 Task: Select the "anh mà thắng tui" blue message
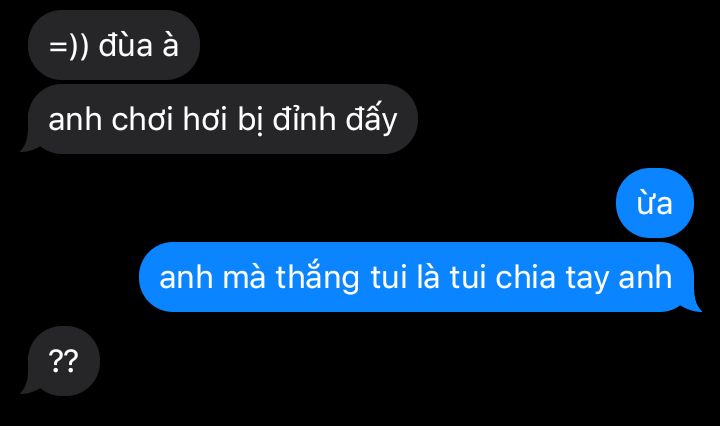click(x=420, y=277)
